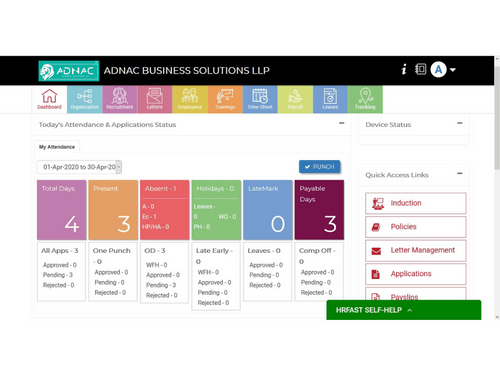Click 'Pending - 3' under OD
500x375 pixels.
(x=161, y=285)
